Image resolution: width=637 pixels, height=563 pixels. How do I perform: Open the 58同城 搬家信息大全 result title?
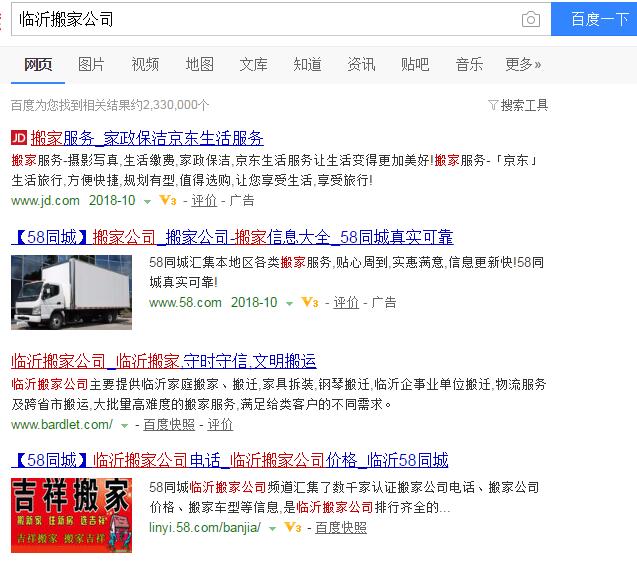232,237
